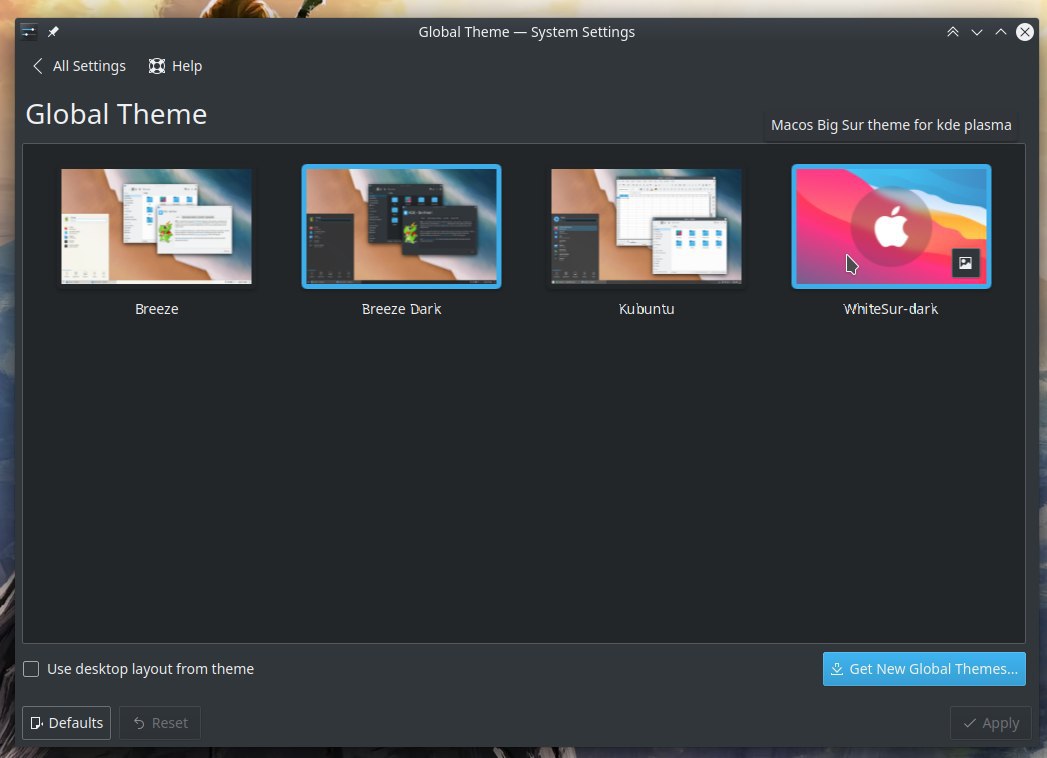Open the Help menu
Viewport: 1047px width, 758px height.
tap(175, 66)
